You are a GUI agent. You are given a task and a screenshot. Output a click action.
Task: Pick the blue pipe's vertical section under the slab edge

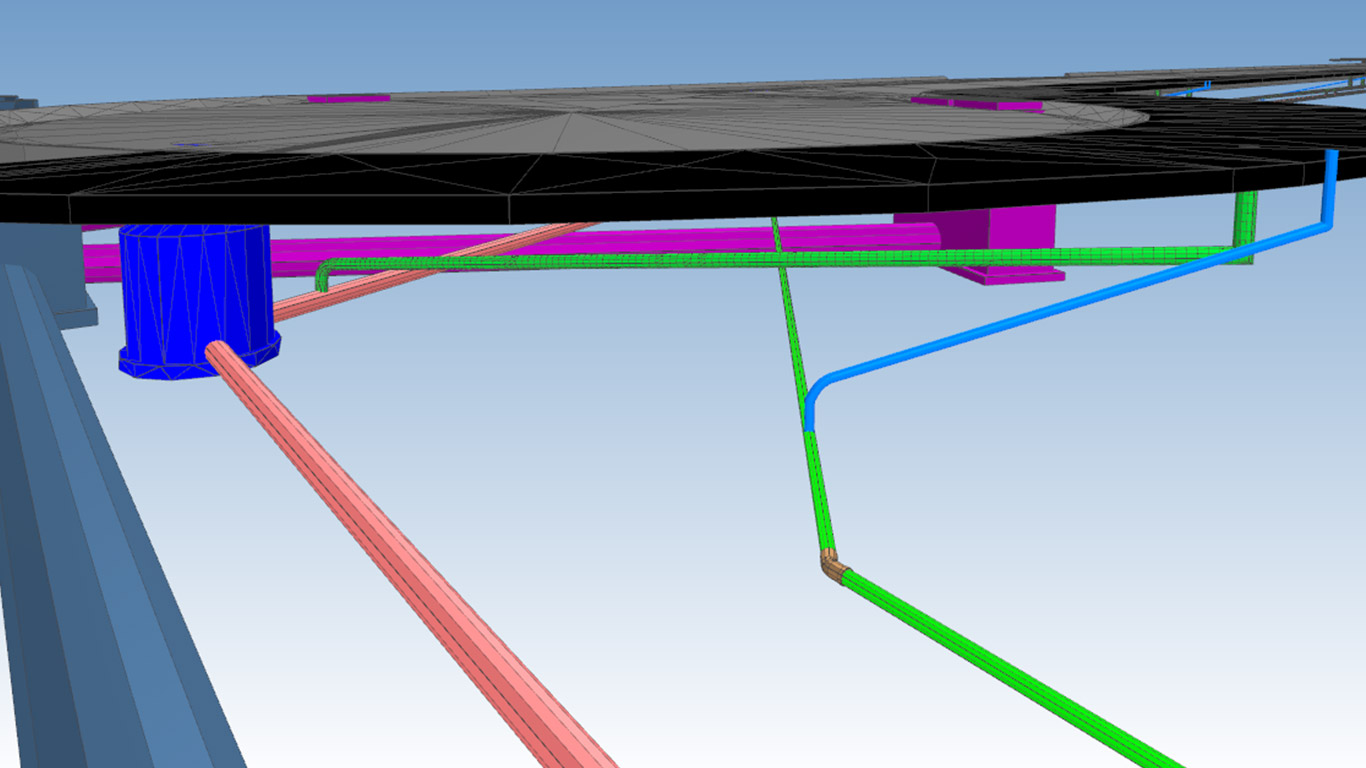tap(1330, 185)
